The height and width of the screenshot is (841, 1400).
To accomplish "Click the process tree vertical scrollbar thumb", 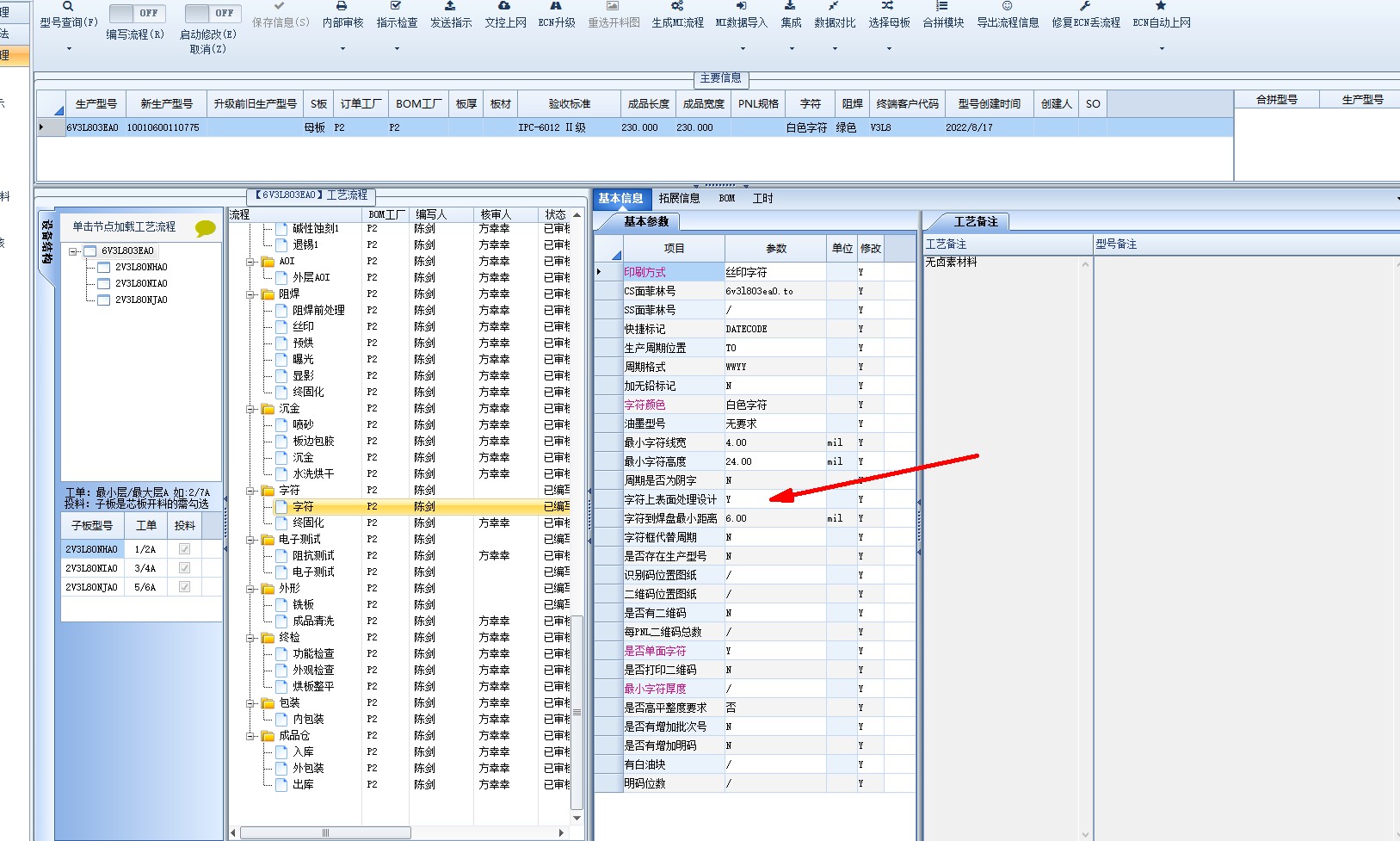I will pyautogui.click(x=577, y=711).
